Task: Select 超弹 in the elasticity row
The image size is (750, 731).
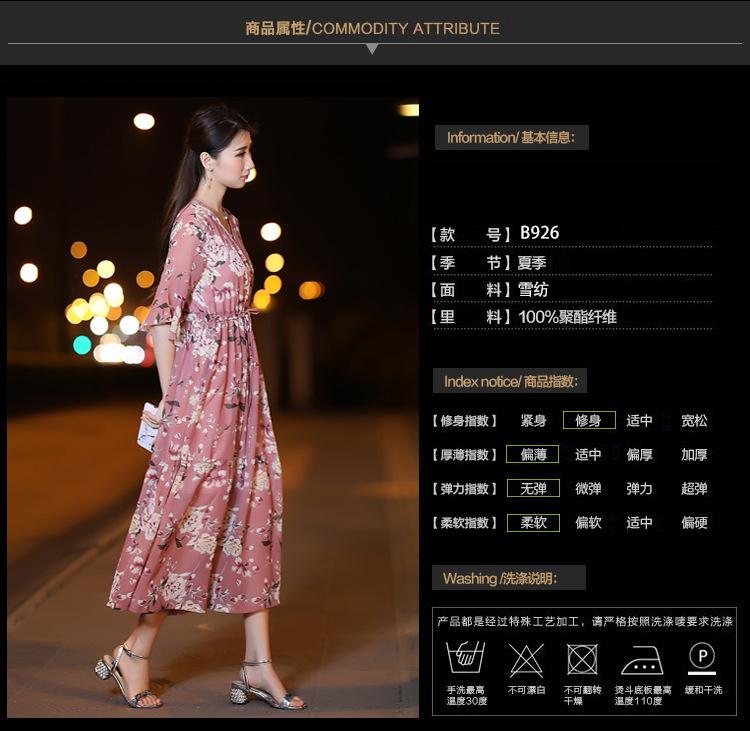Action: click(x=694, y=489)
